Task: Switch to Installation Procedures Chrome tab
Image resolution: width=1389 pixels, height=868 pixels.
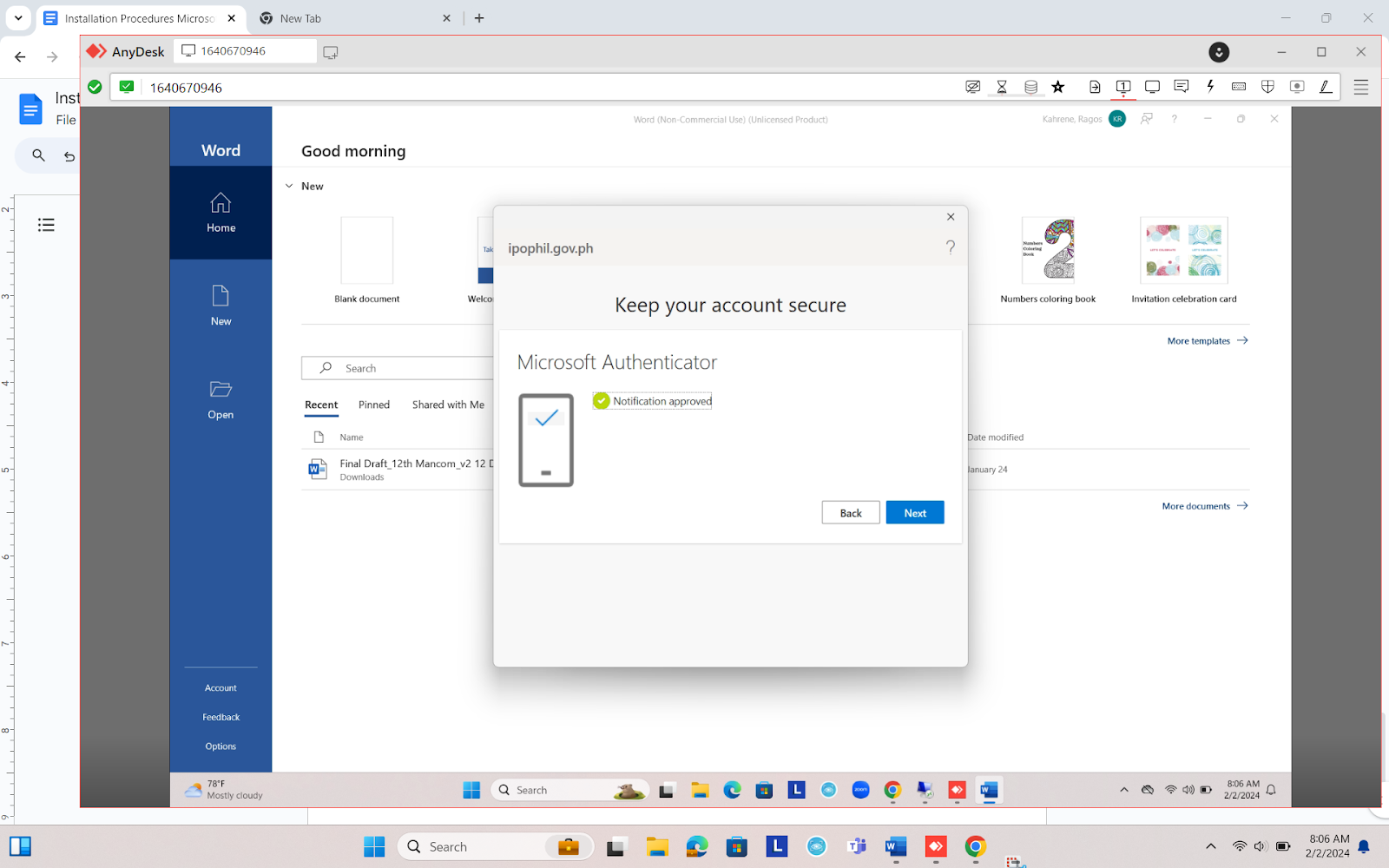Action: click(139, 18)
